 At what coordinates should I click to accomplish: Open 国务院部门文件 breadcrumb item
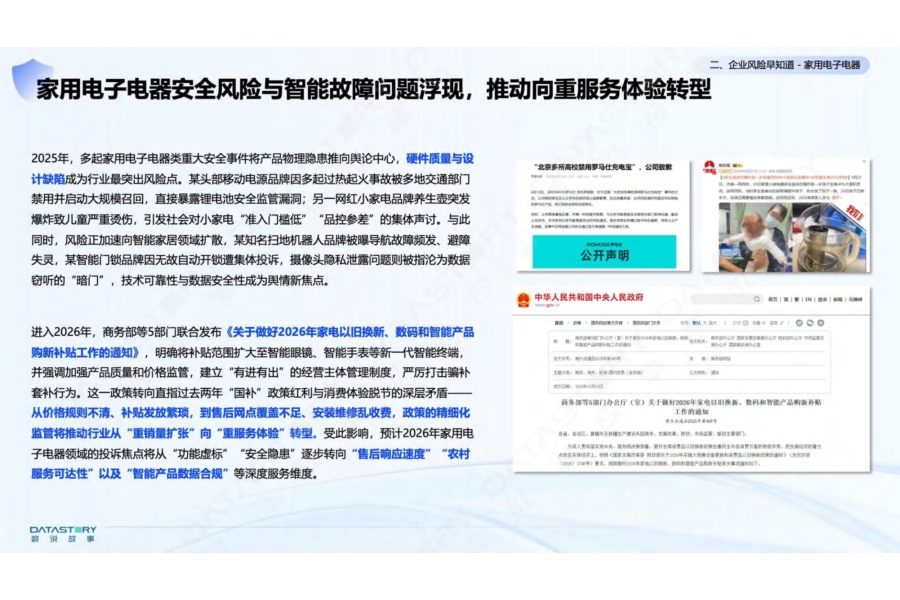pos(646,323)
